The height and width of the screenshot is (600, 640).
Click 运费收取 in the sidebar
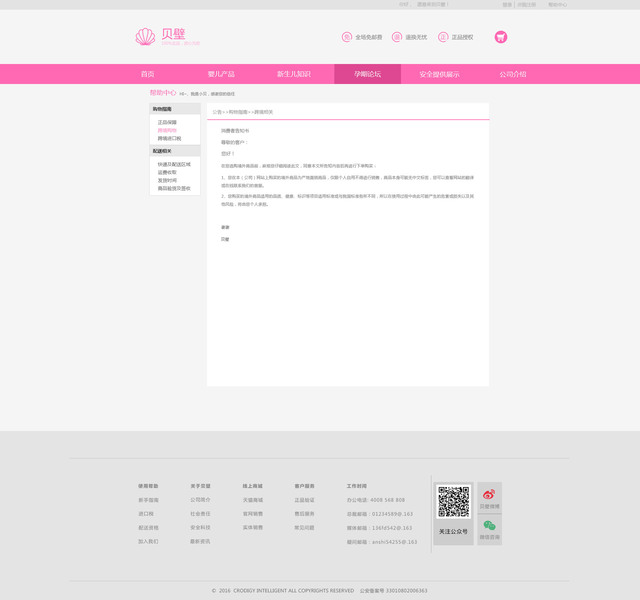(167, 172)
